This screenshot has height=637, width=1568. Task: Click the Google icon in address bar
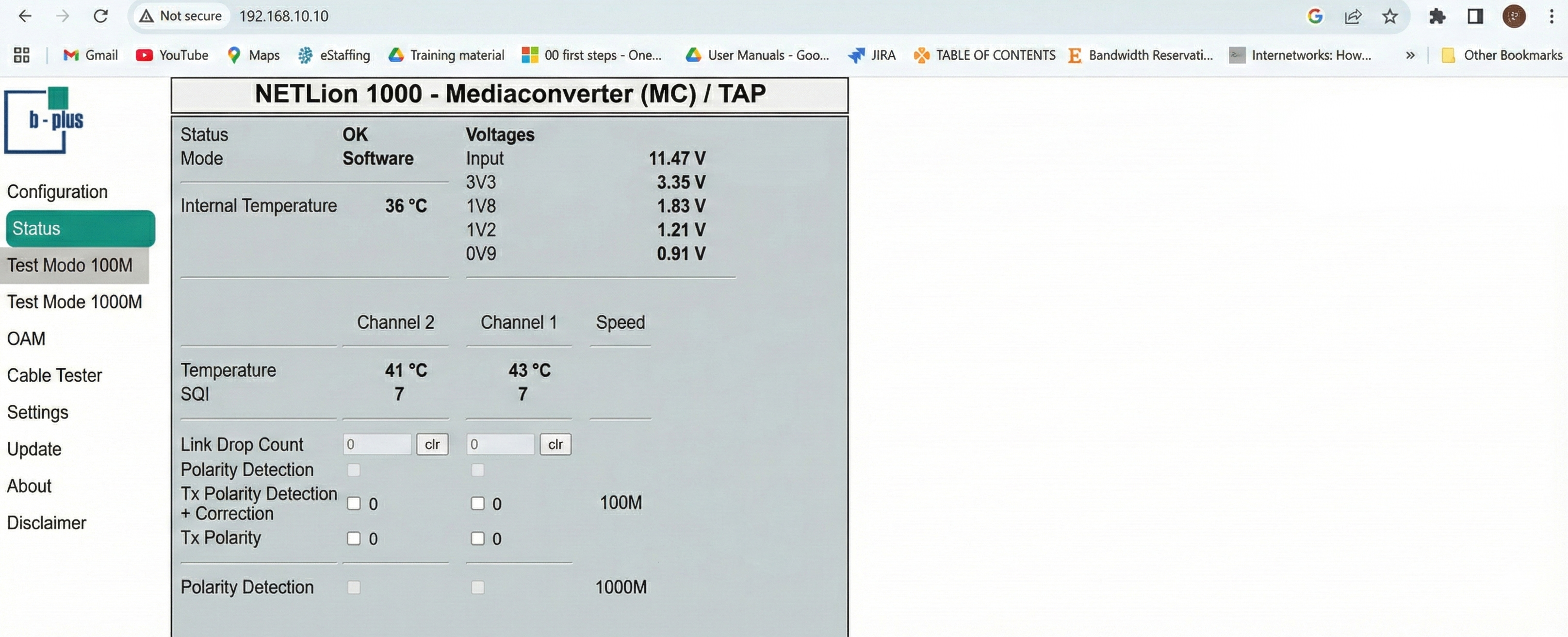click(1315, 17)
